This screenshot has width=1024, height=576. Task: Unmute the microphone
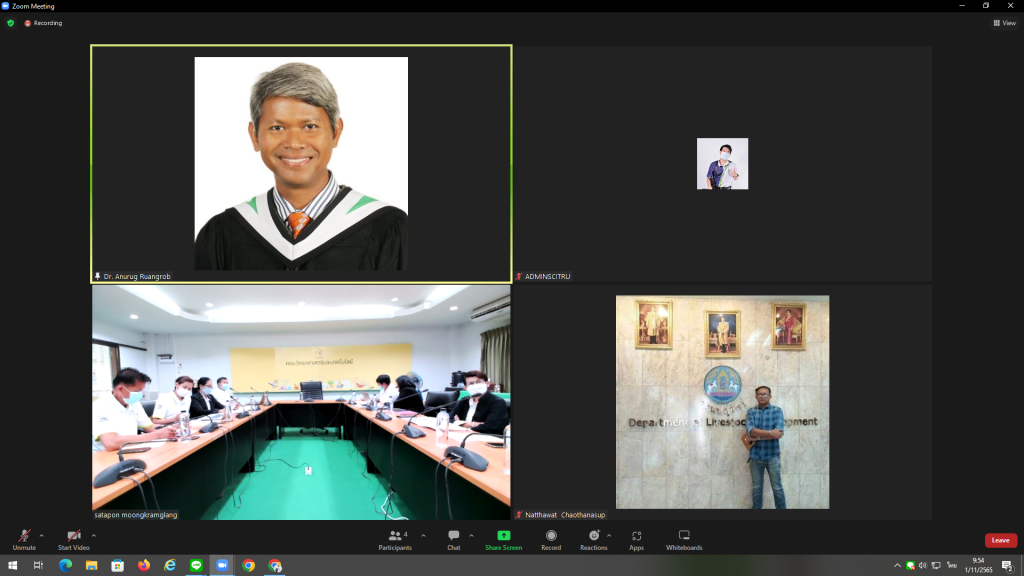[24, 539]
